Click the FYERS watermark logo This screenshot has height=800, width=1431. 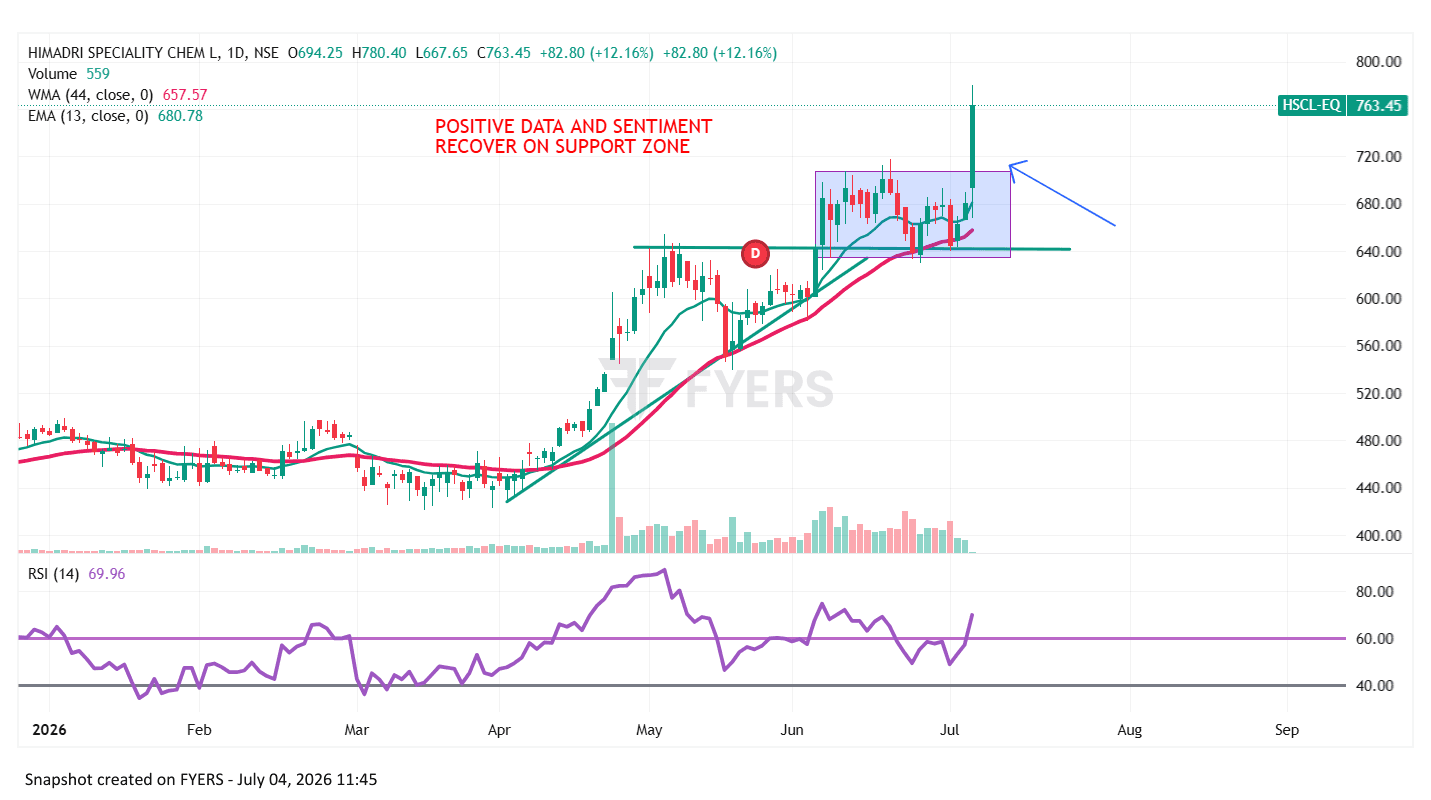[x=722, y=388]
